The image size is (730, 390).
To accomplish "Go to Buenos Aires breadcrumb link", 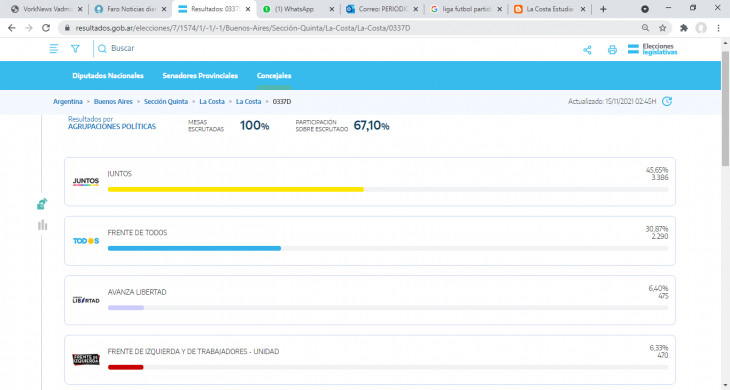I will click(113, 101).
